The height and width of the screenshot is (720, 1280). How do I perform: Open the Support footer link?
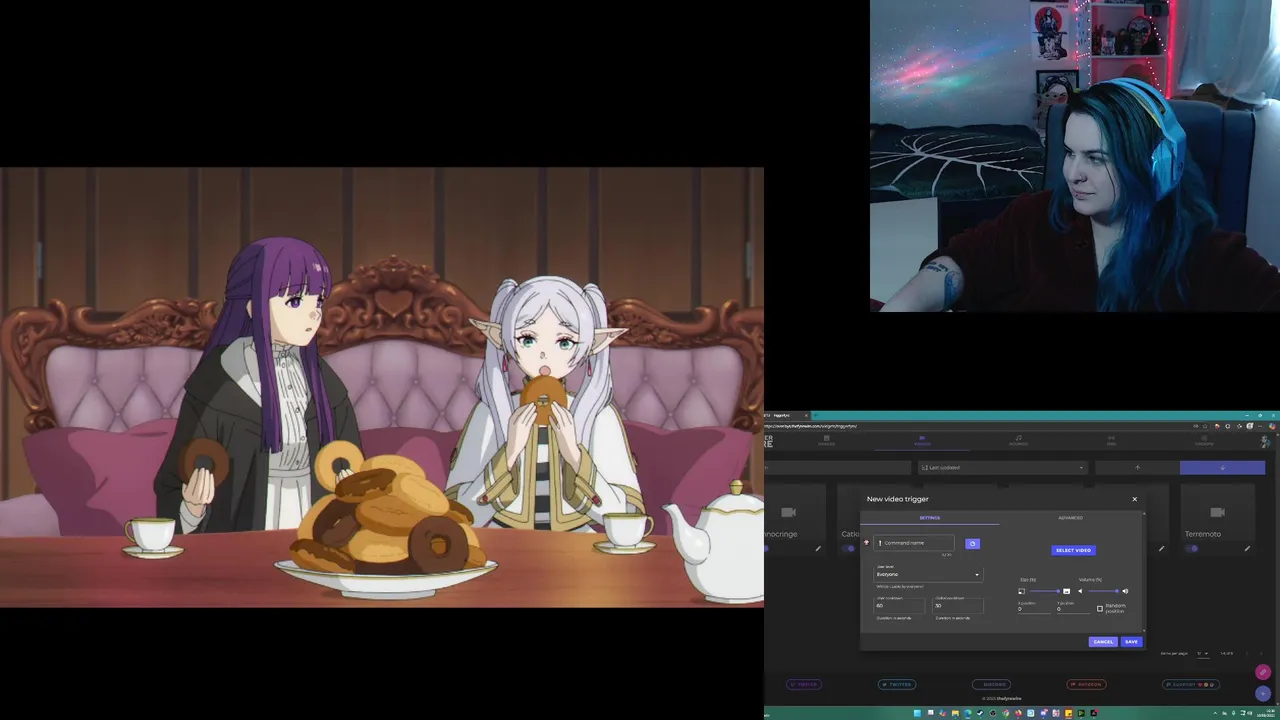pos(1191,684)
